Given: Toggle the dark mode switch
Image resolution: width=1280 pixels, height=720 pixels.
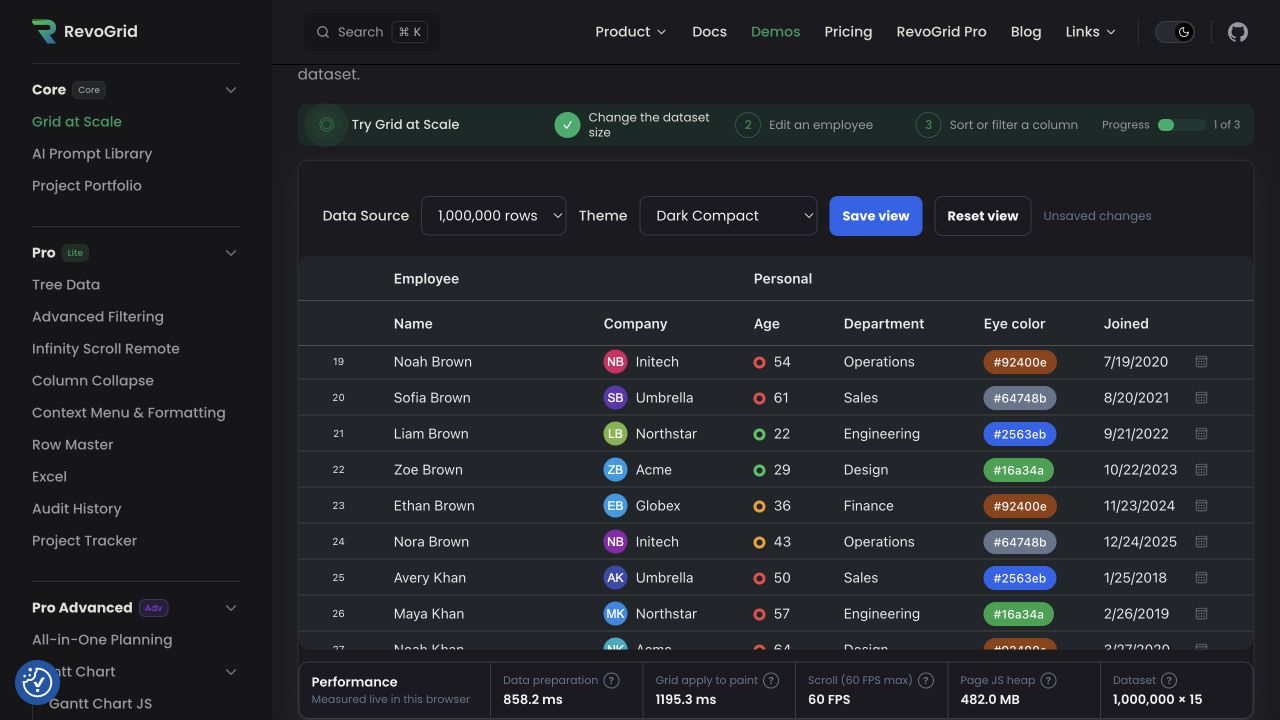Looking at the screenshot, I should pos(1175,32).
